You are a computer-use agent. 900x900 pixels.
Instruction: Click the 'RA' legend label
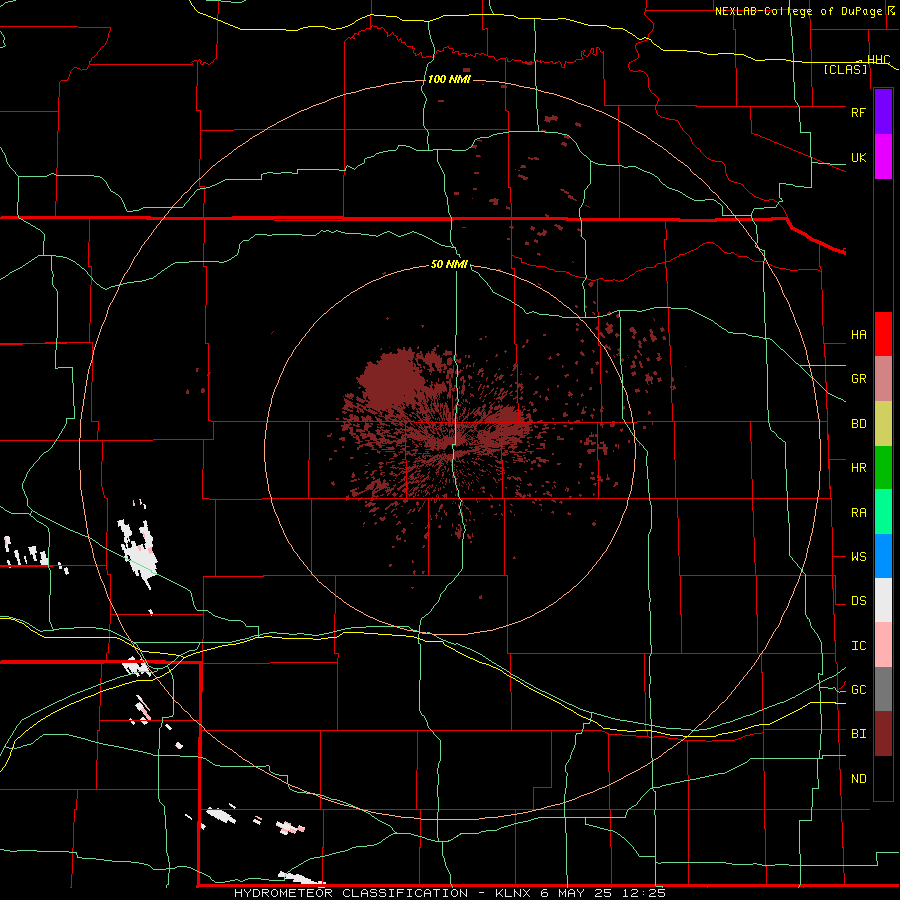click(858, 513)
